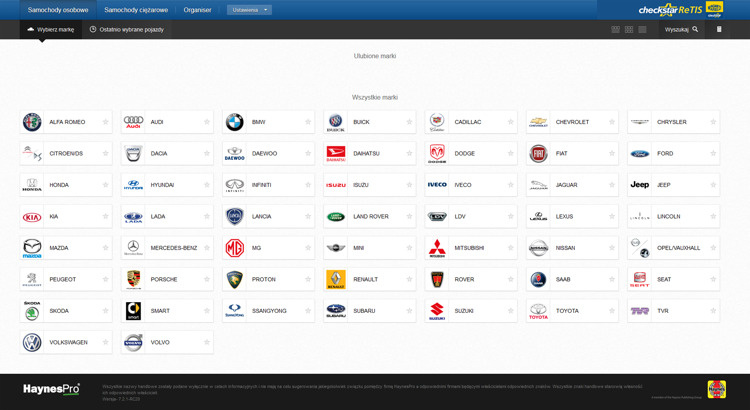This screenshot has height=410, width=750.
Task: Open the Seat brand tile
Action: 673,279
